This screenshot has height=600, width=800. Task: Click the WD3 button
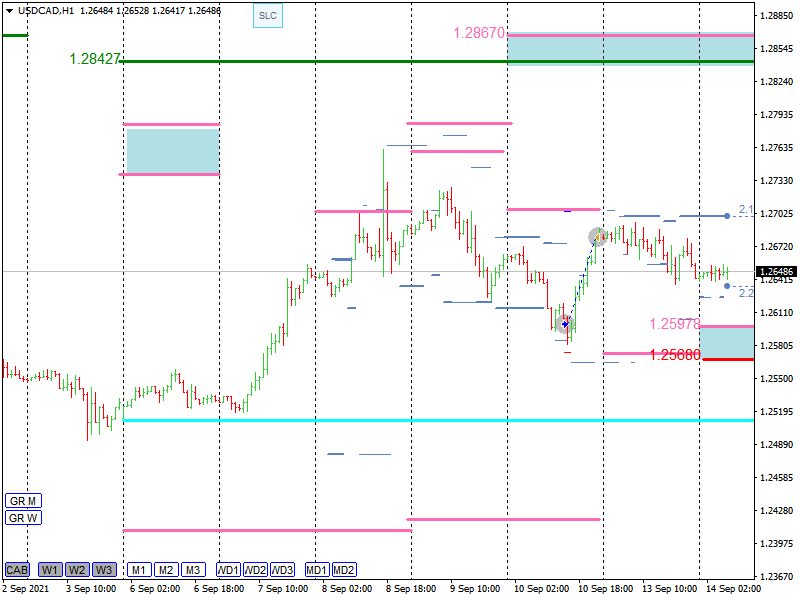pyautogui.click(x=283, y=570)
